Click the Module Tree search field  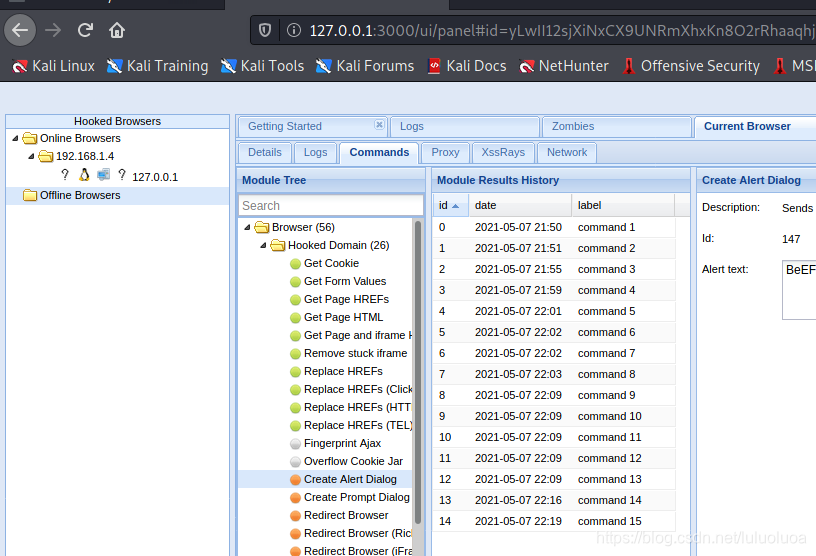point(331,206)
